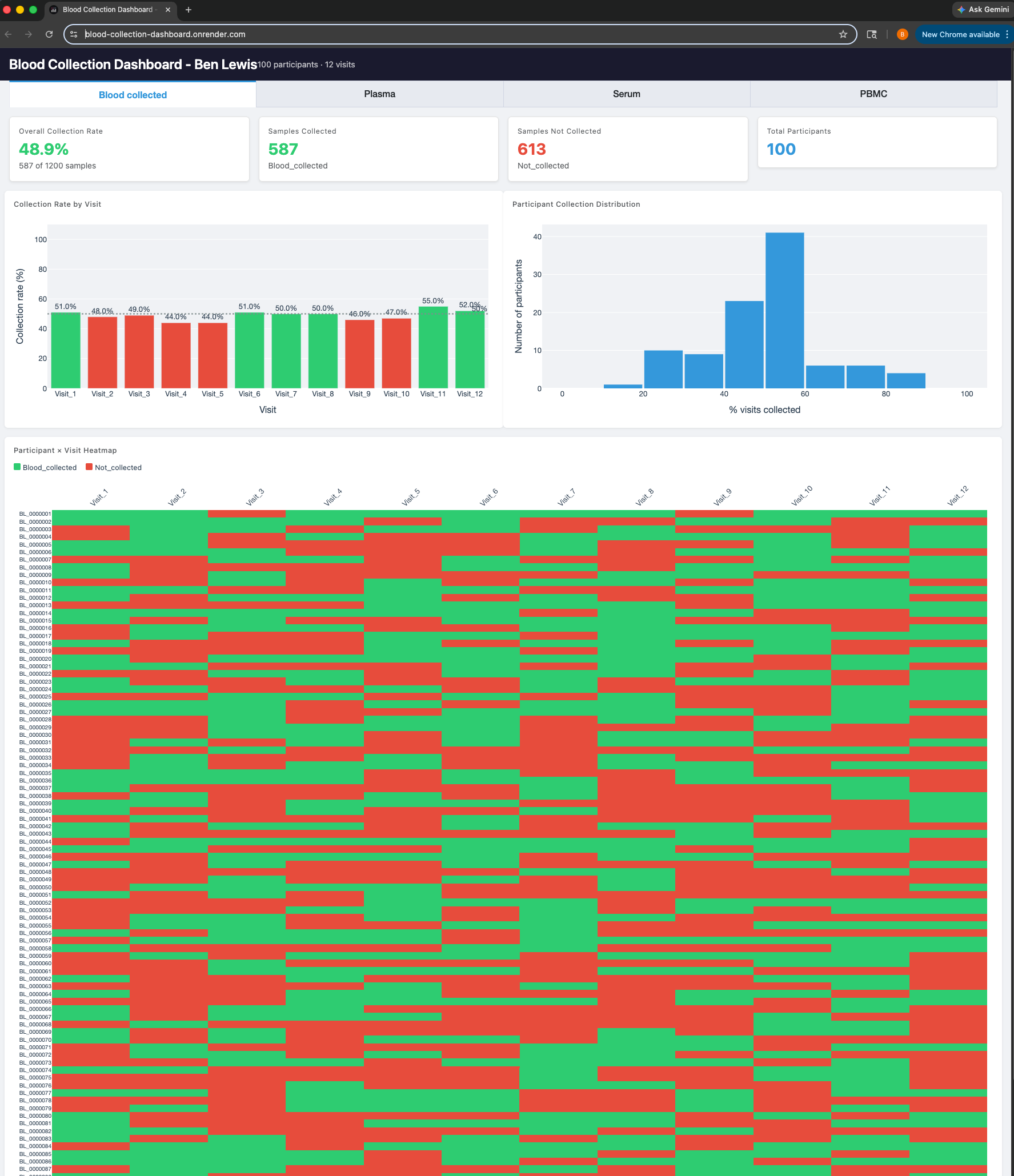This screenshot has width=1014, height=1176.
Task: Select the Blood collected tab
Action: (133, 95)
